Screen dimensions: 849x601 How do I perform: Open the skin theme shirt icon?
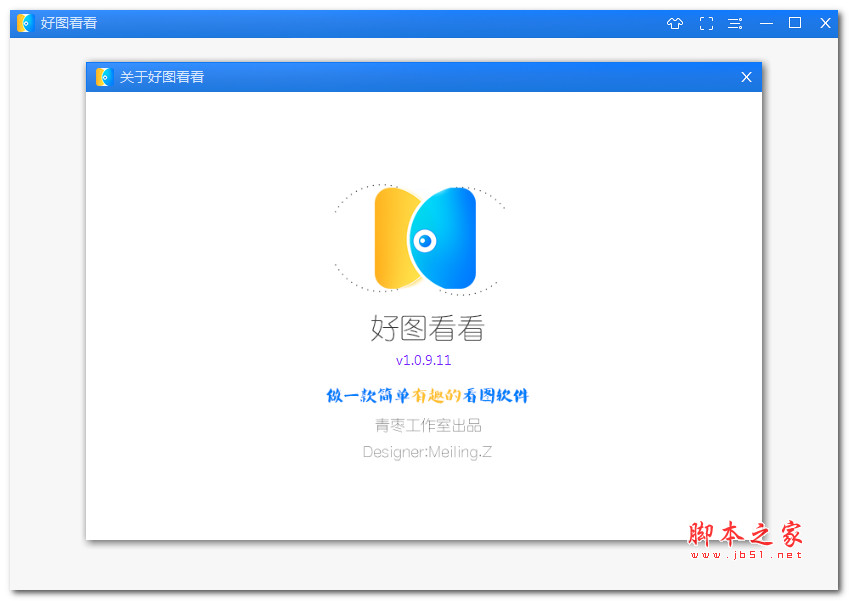tap(675, 23)
